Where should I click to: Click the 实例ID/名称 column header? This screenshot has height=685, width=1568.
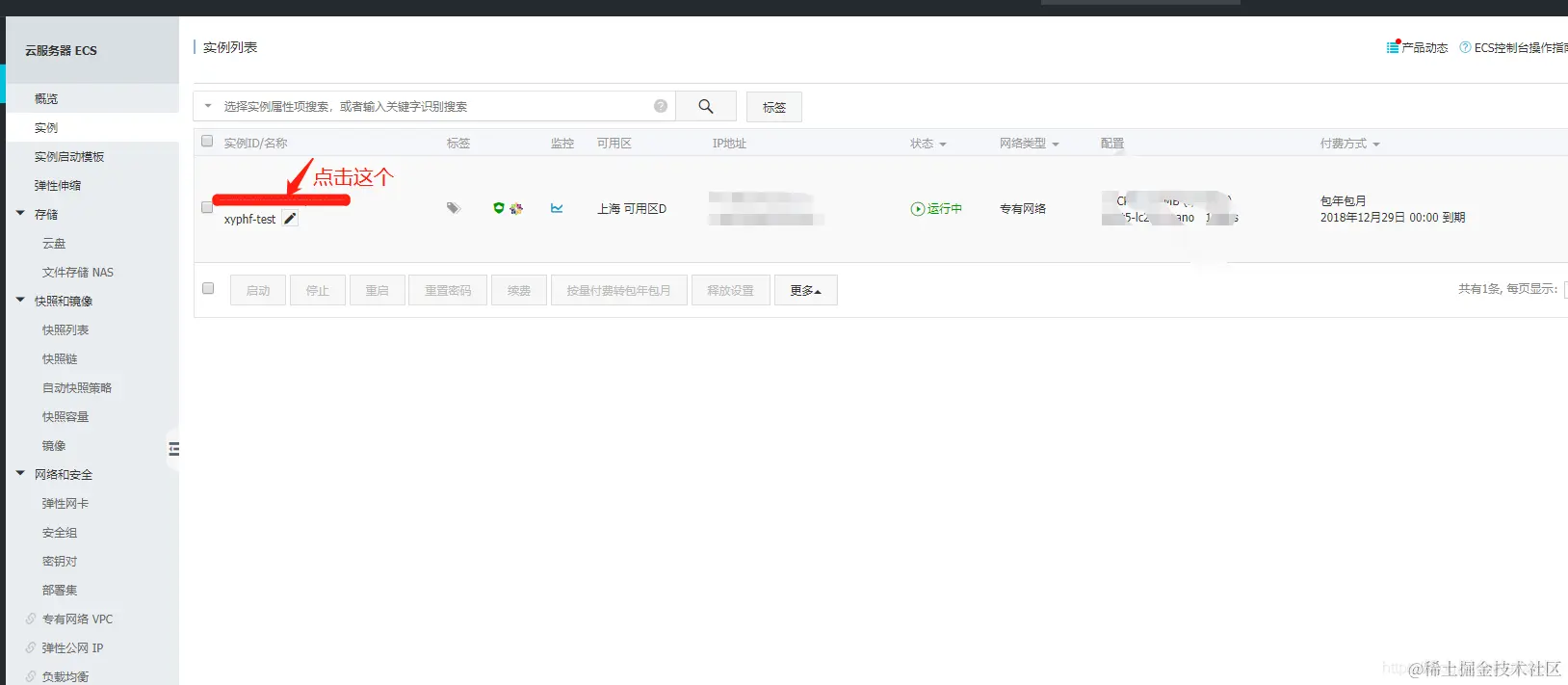256,143
